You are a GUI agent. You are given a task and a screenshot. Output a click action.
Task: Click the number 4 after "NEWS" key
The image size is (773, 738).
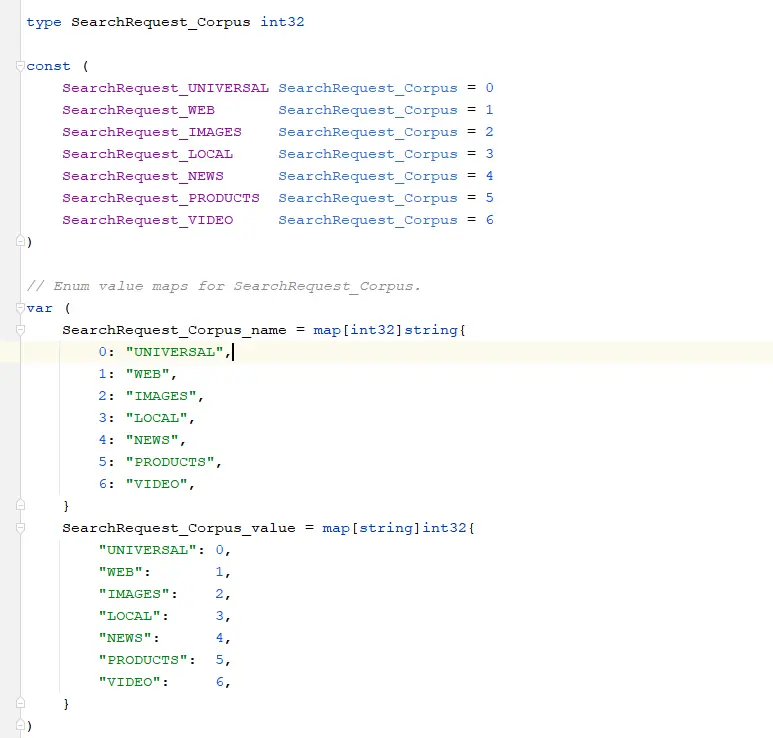(219, 638)
